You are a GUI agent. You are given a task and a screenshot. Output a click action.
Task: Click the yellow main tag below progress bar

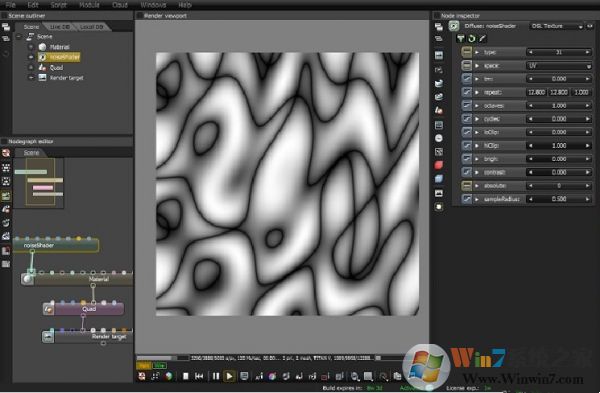pos(143,366)
